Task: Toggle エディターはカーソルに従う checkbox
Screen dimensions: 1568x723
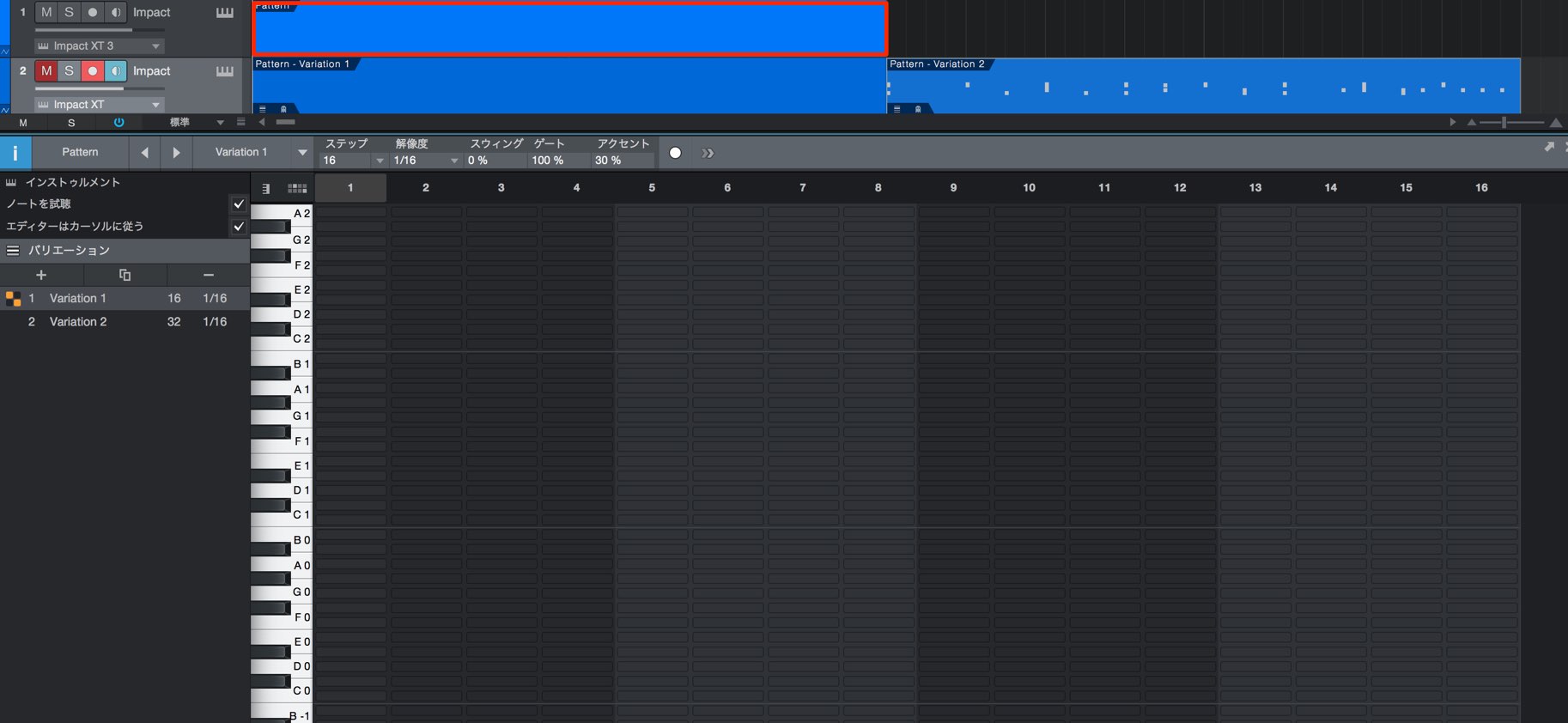Action: pyautogui.click(x=239, y=227)
